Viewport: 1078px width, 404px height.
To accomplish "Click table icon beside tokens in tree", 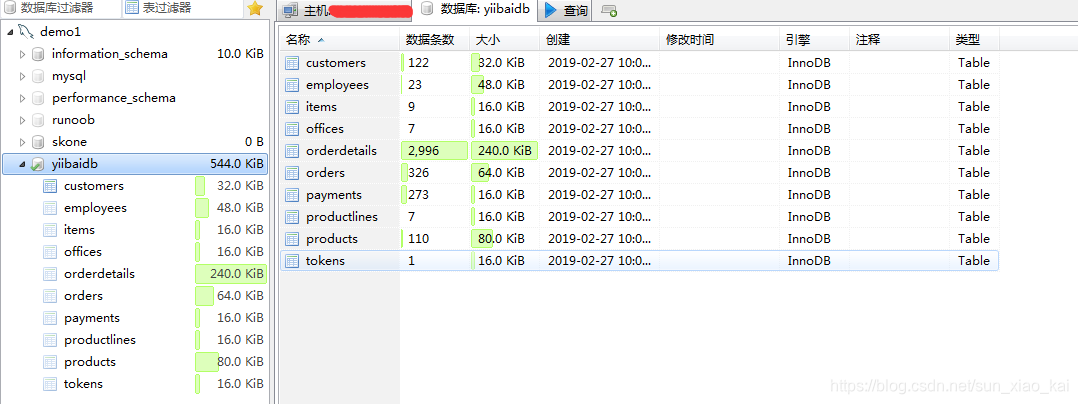I will (50, 383).
